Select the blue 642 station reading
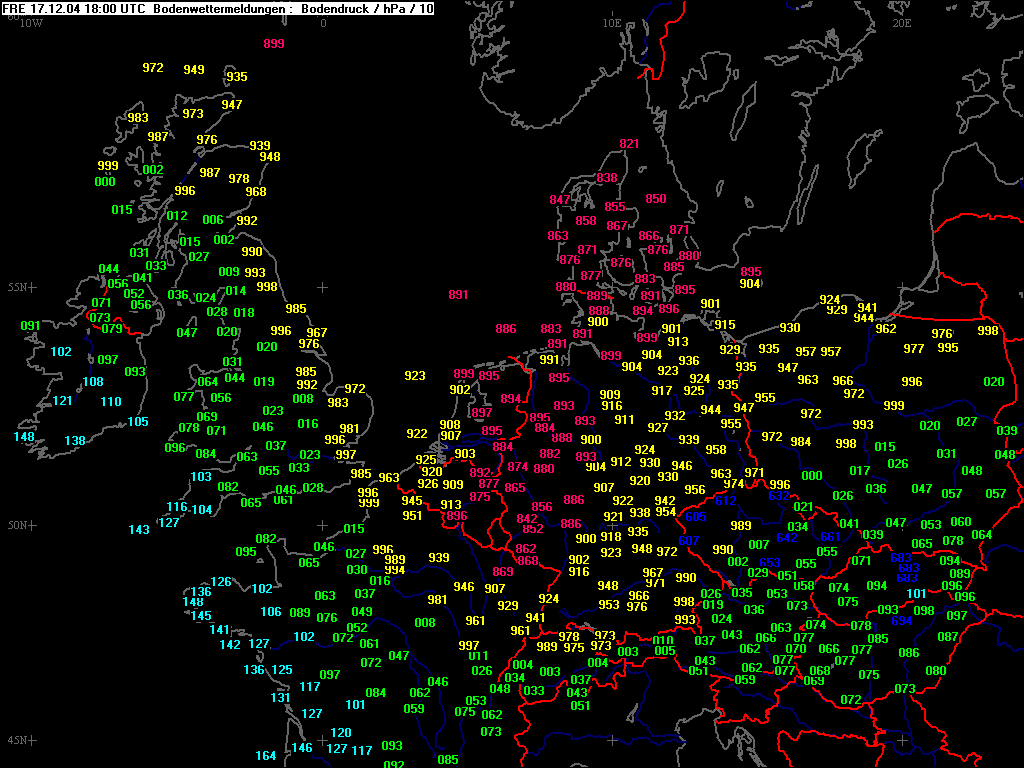The width and height of the screenshot is (1024, 768). point(787,537)
